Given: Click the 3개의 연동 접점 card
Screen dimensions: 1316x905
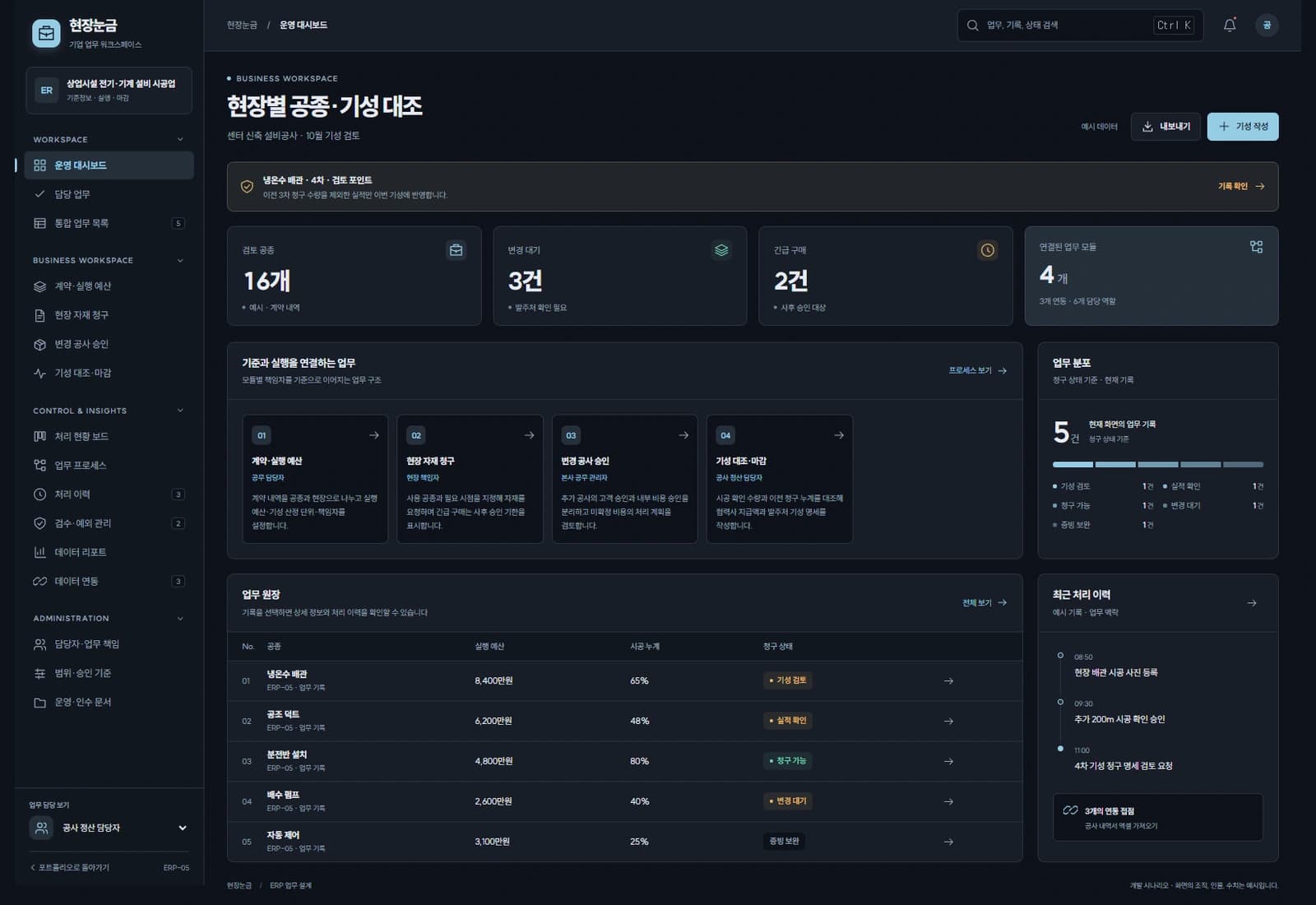Looking at the screenshot, I should [1158, 818].
